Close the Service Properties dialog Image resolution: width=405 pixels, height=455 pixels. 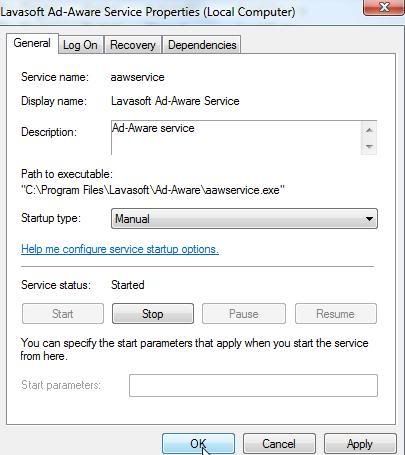383,7
